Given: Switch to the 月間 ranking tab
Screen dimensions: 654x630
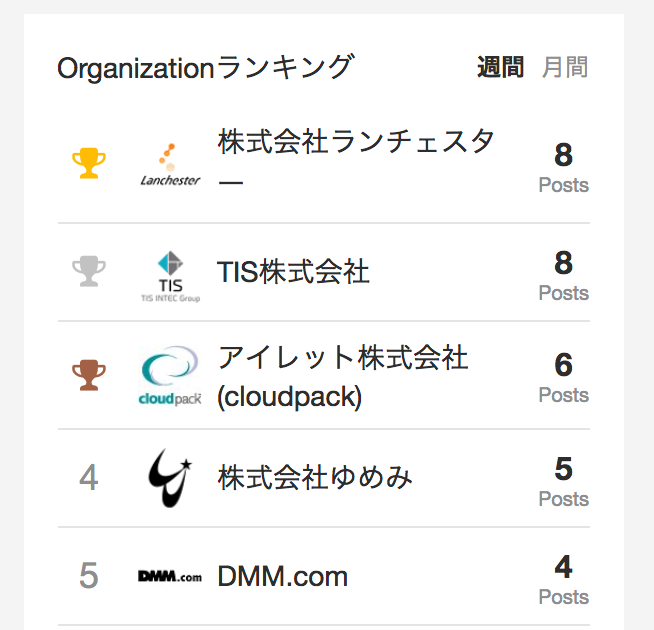Looking at the screenshot, I should coord(565,68).
